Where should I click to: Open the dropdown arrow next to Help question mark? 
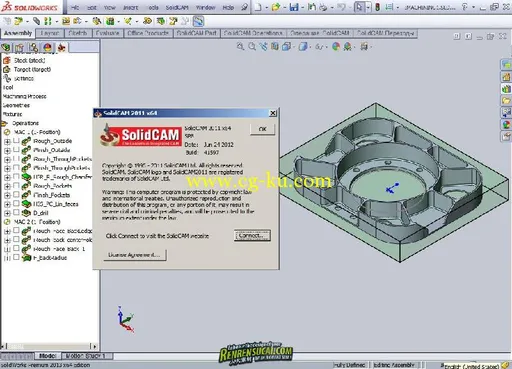tap(473, 7)
